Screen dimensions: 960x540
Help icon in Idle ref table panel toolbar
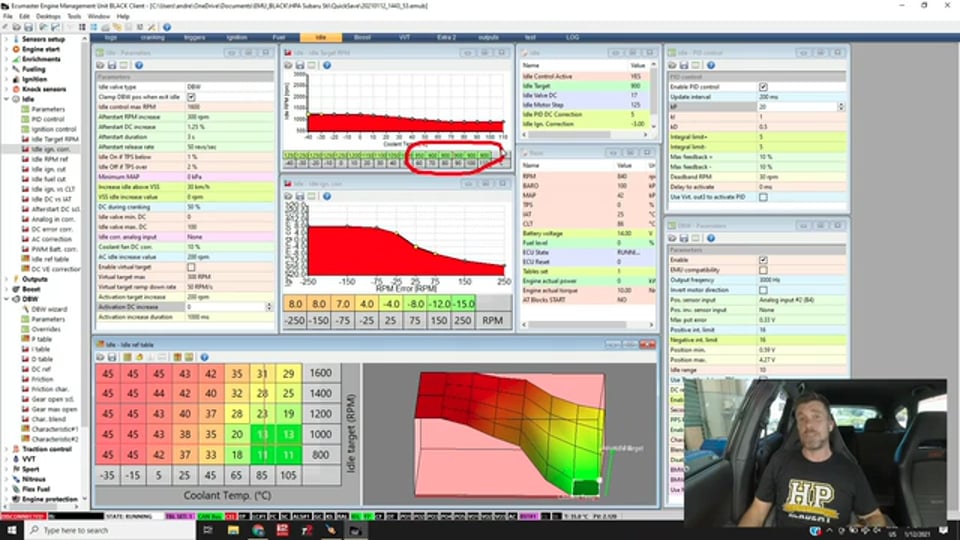point(204,357)
